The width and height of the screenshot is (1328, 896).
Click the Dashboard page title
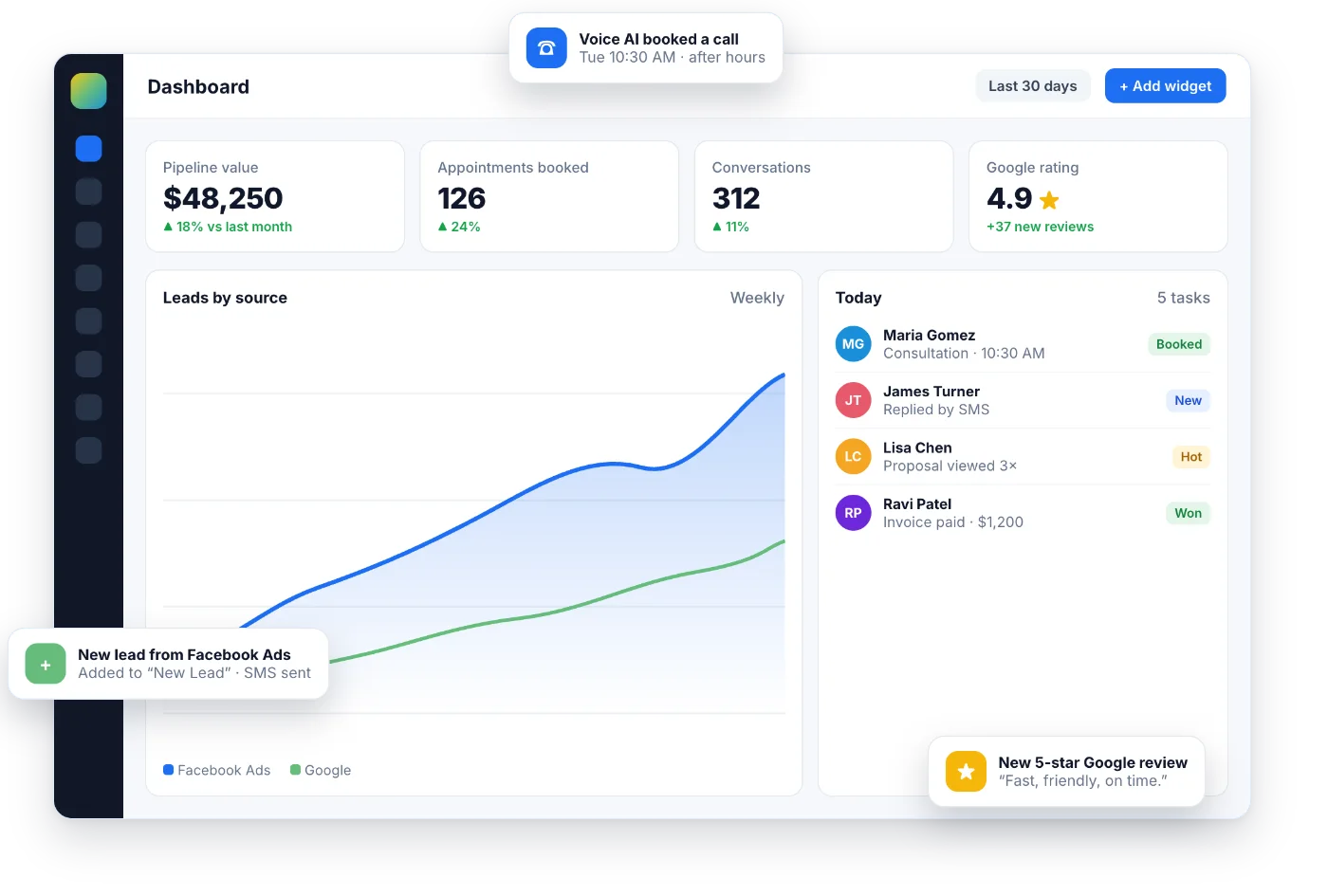coord(198,86)
